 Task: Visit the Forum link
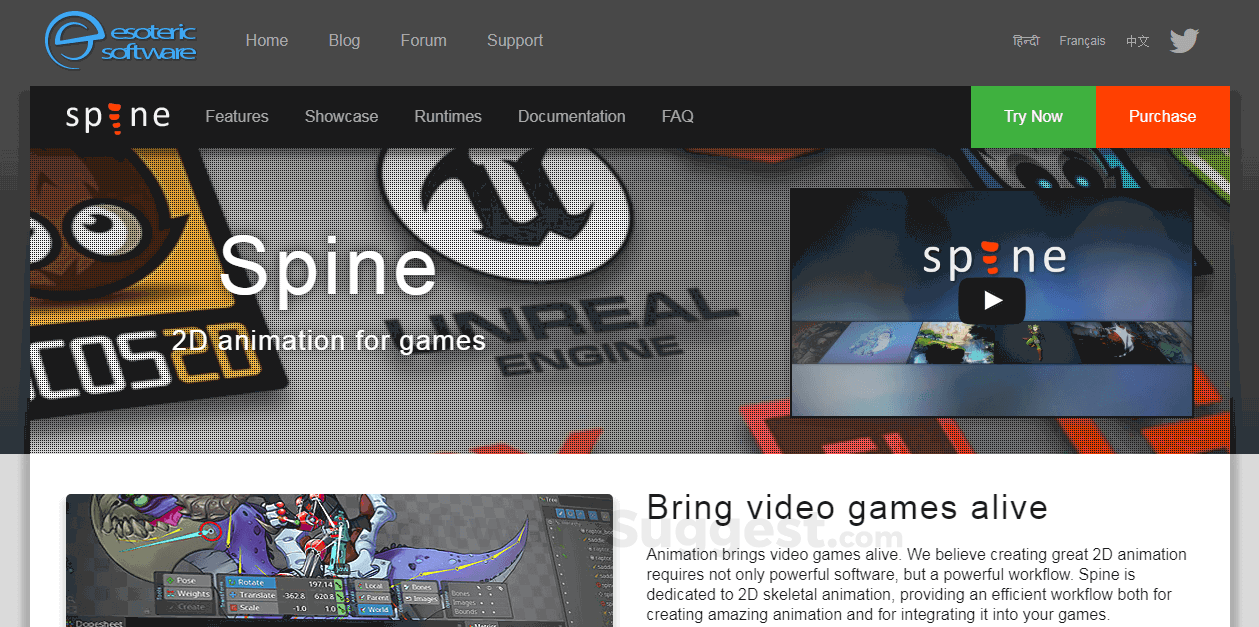(424, 41)
